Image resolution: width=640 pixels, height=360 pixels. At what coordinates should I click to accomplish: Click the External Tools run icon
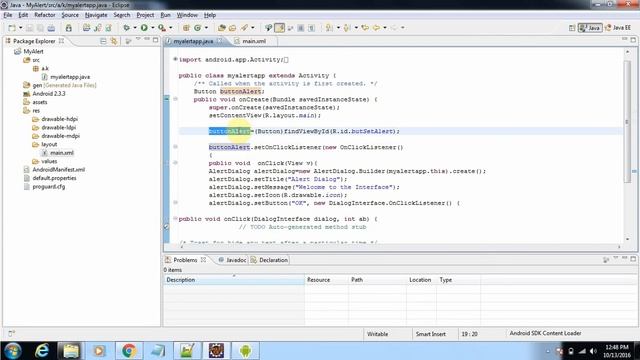tap(162, 28)
